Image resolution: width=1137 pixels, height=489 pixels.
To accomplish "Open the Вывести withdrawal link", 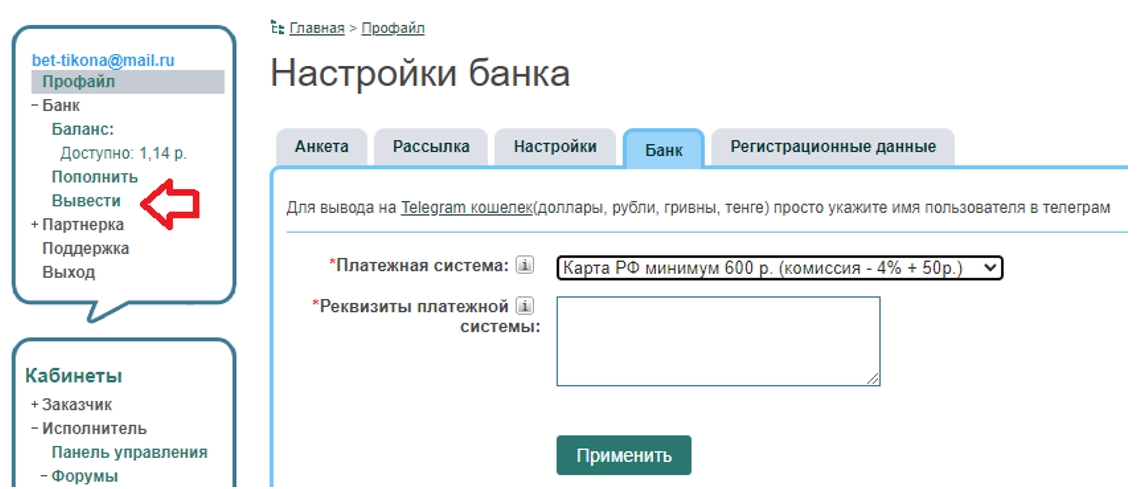I will tap(86, 200).
